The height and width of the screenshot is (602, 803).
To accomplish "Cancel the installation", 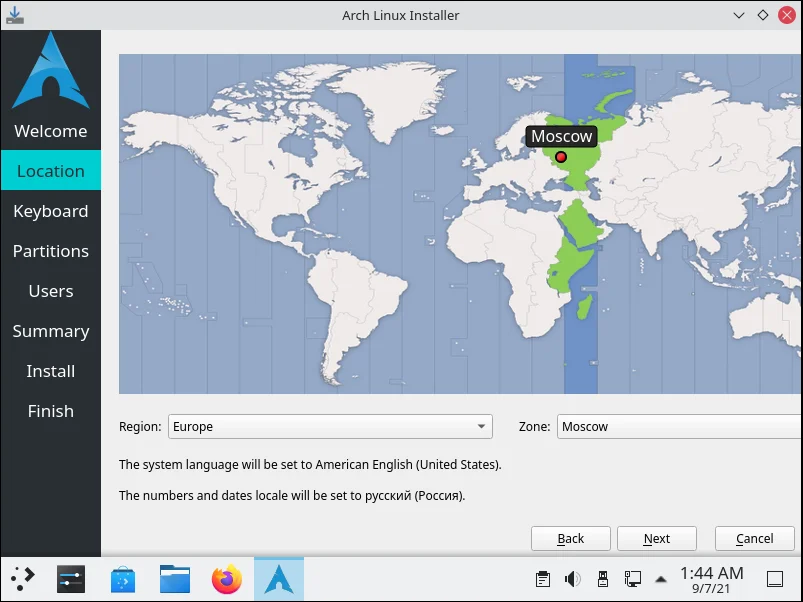I will click(x=755, y=538).
